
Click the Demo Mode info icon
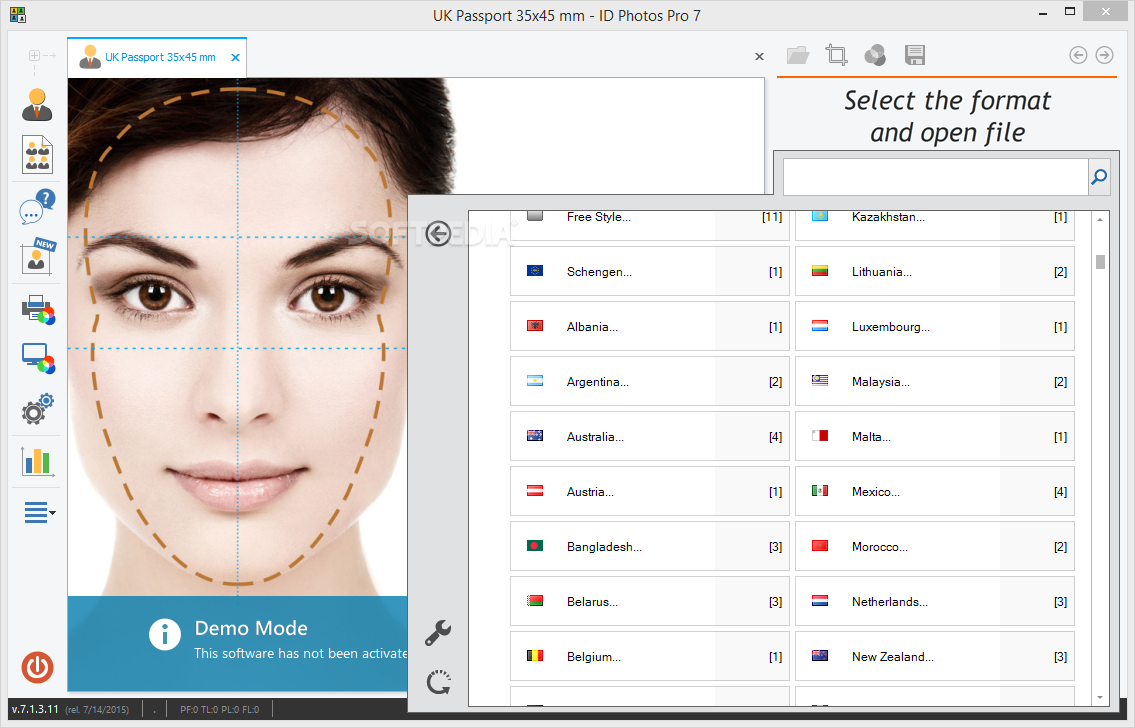(x=165, y=635)
